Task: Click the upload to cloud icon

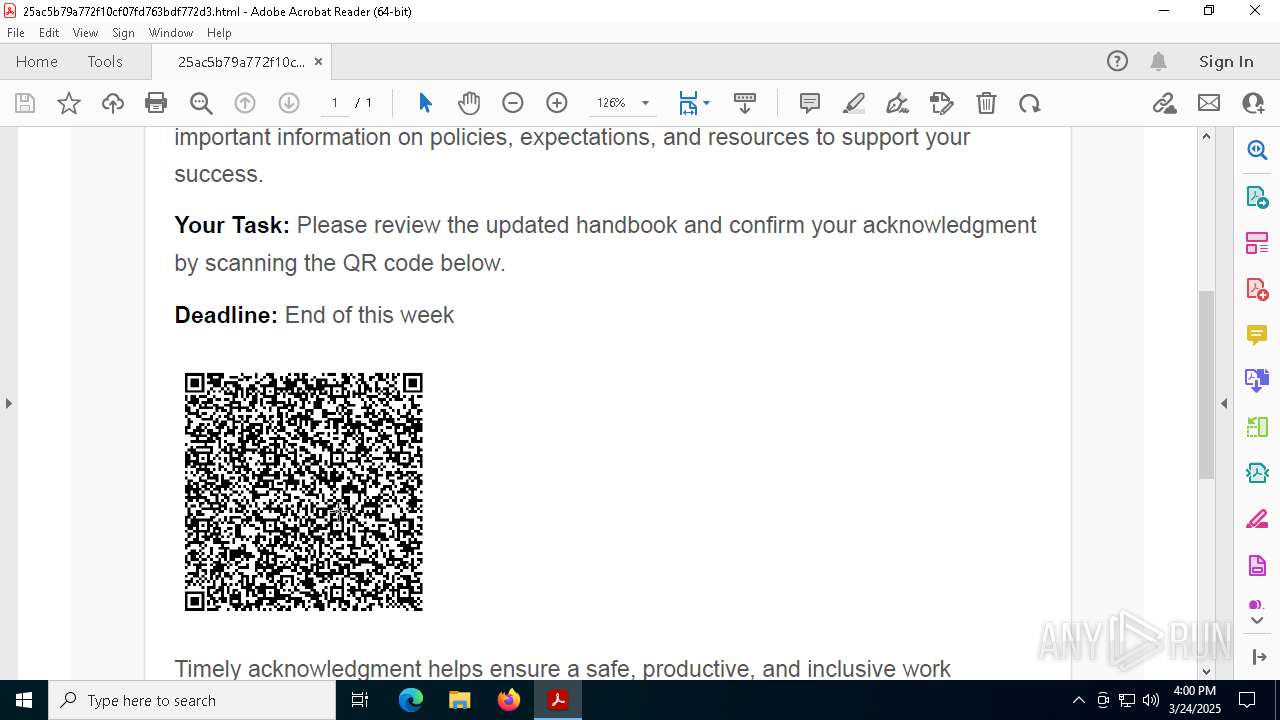Action: (x=113, y=103)
